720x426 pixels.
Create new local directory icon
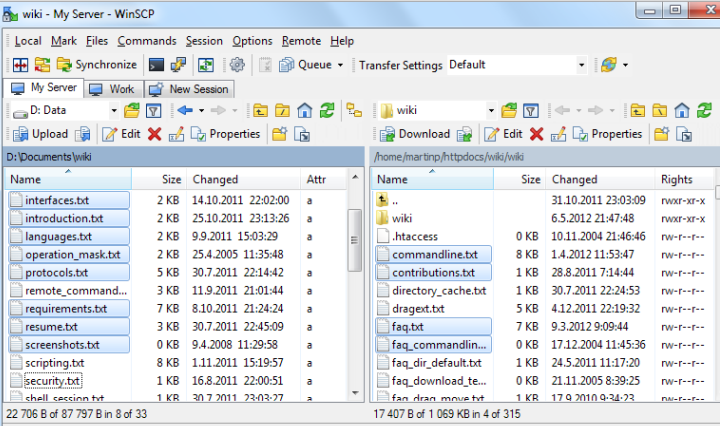coord(280,134)
